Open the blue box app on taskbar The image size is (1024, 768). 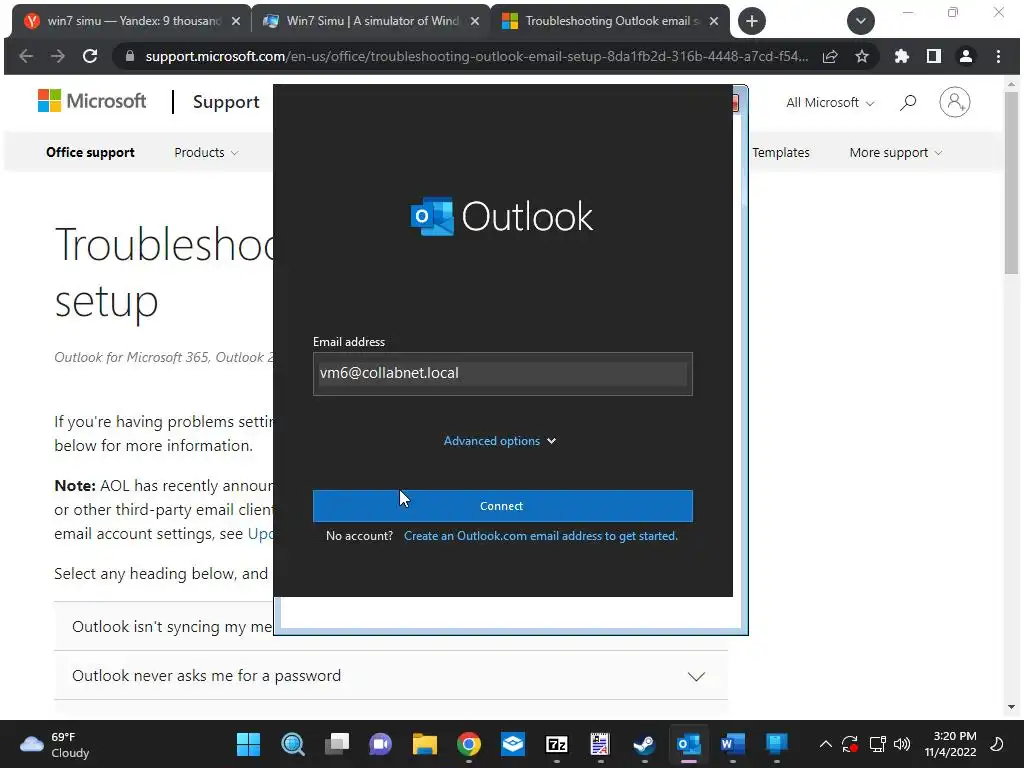513,744
